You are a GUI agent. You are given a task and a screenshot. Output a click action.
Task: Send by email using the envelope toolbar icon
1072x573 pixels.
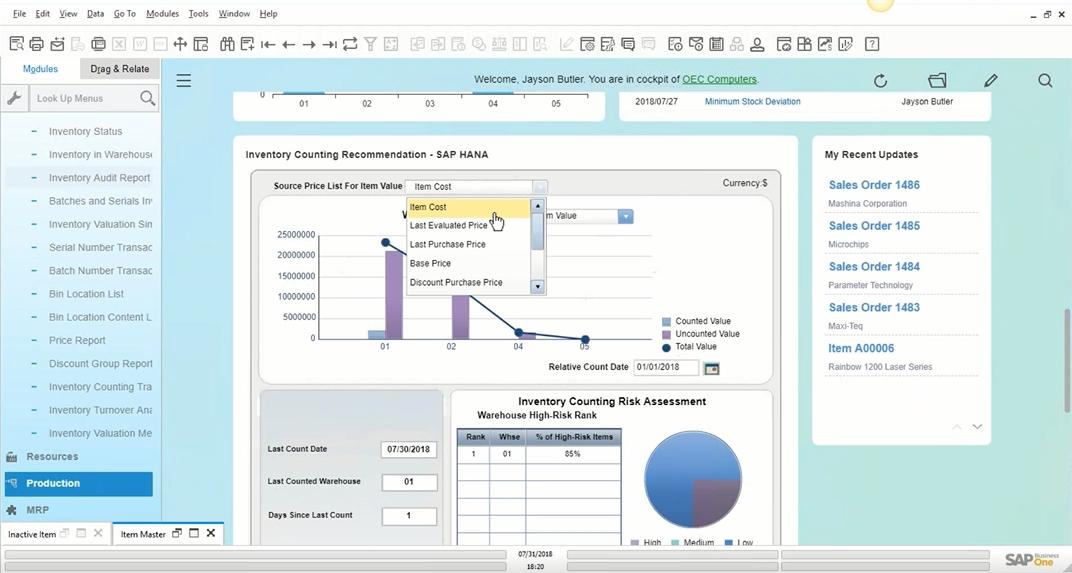click(57, 44)
